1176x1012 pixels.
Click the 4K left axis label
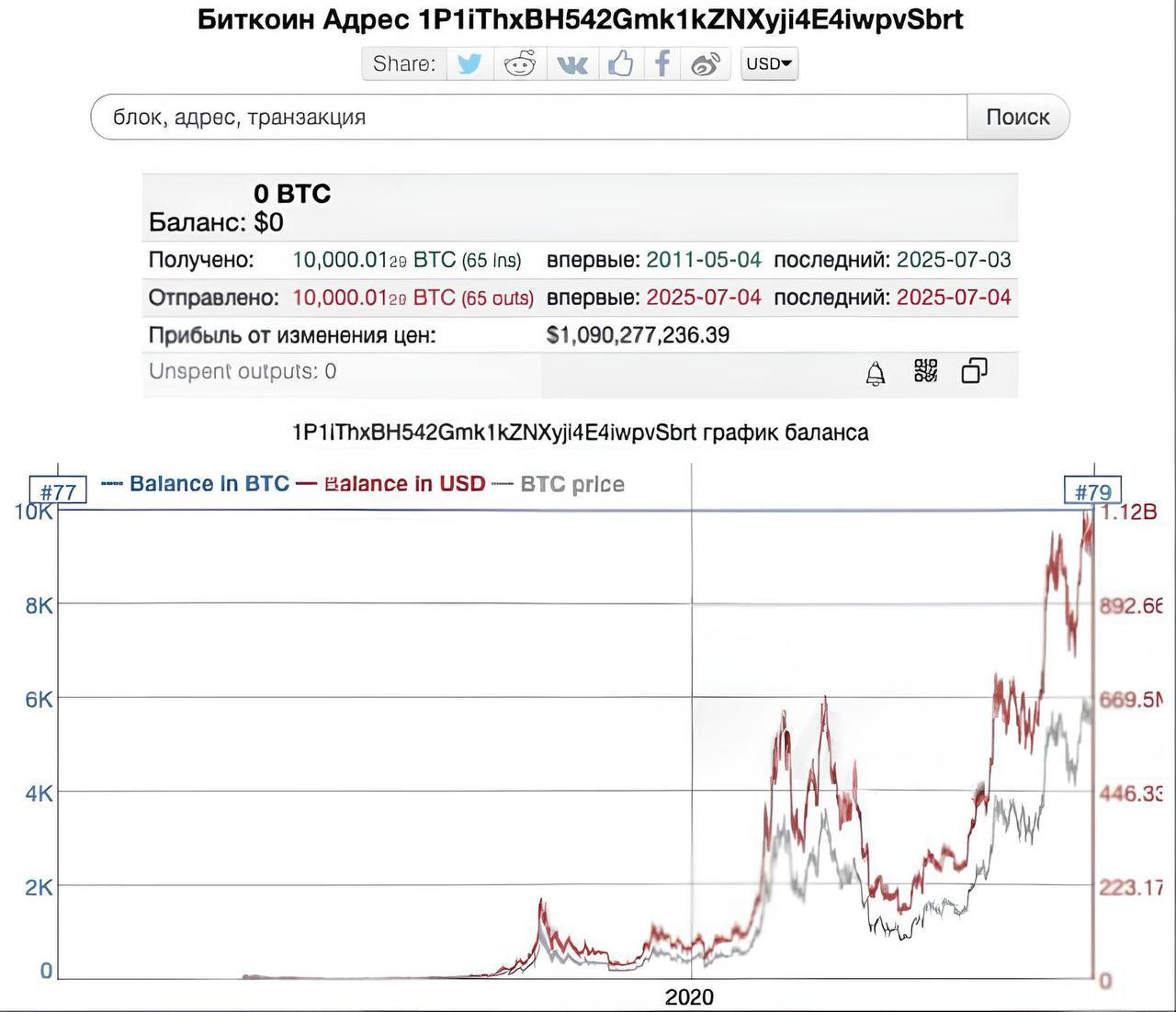pos(40,793)
